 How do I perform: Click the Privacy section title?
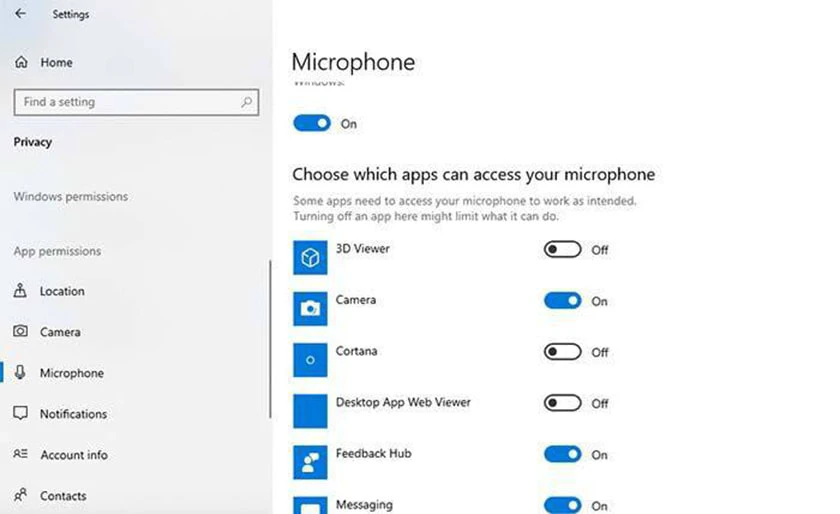tap(33, 142)
